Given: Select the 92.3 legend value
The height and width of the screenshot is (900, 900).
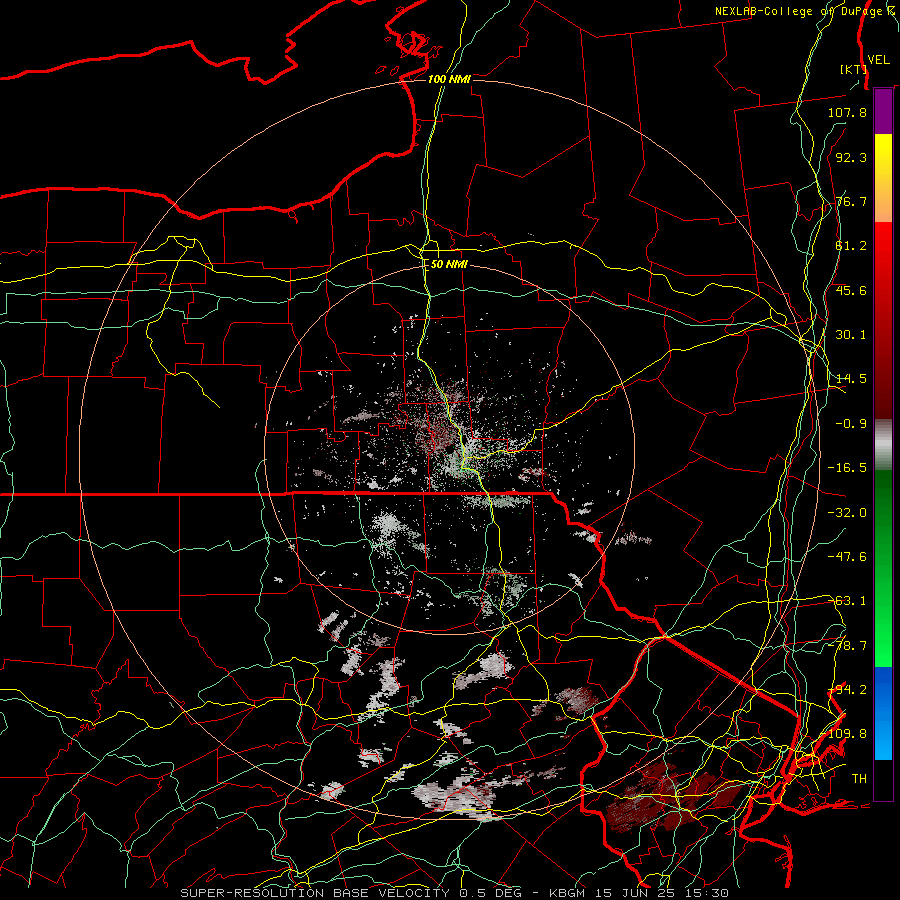Looking at the screenshot, I should coord(851,157).
